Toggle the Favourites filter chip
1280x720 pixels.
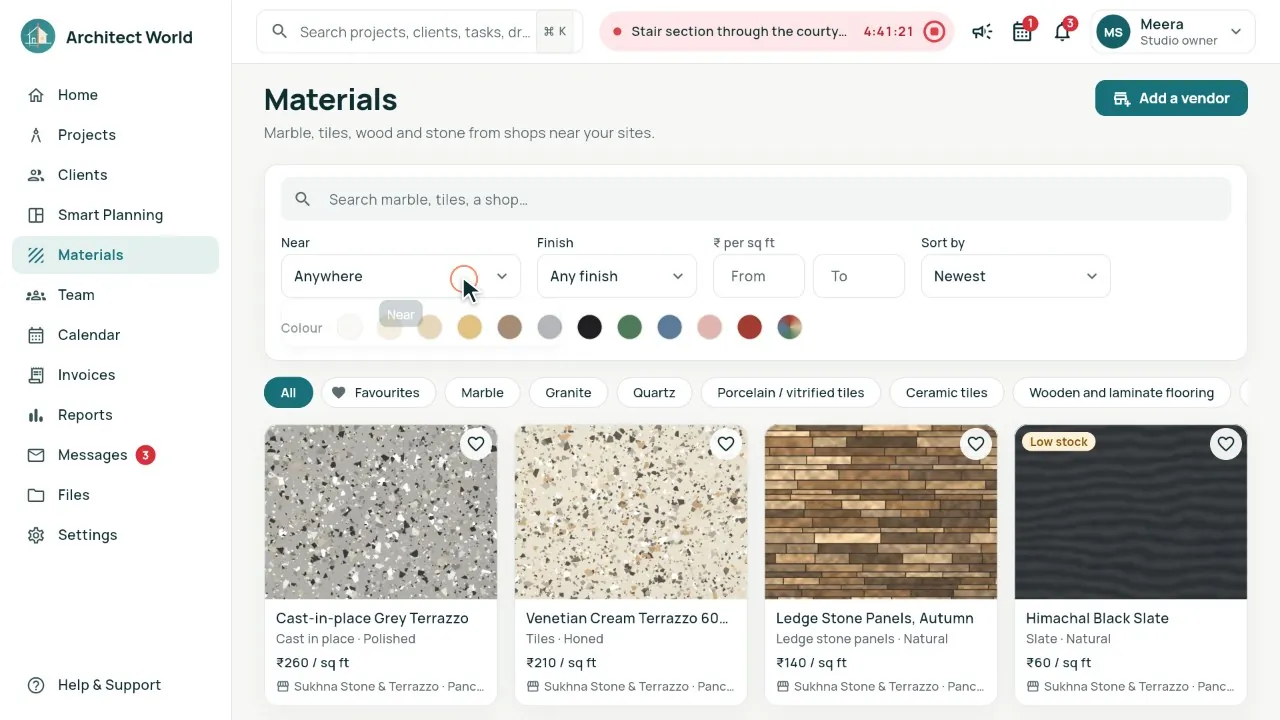click(x=377, y=393)
